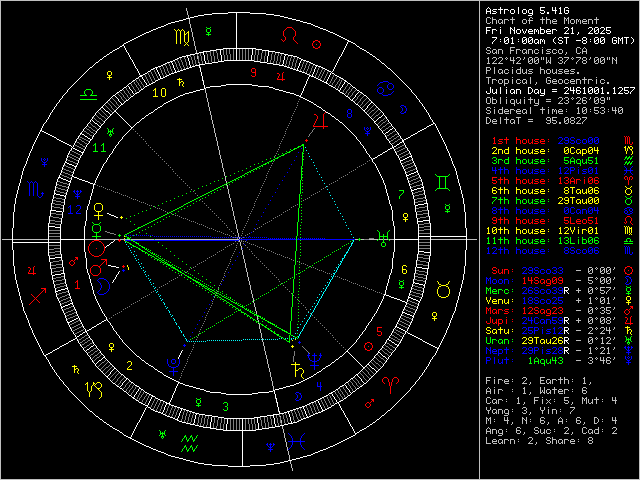
Task: Click the red Sagittarius arrow glyph in the wheel
Action: tap(38, 296)
